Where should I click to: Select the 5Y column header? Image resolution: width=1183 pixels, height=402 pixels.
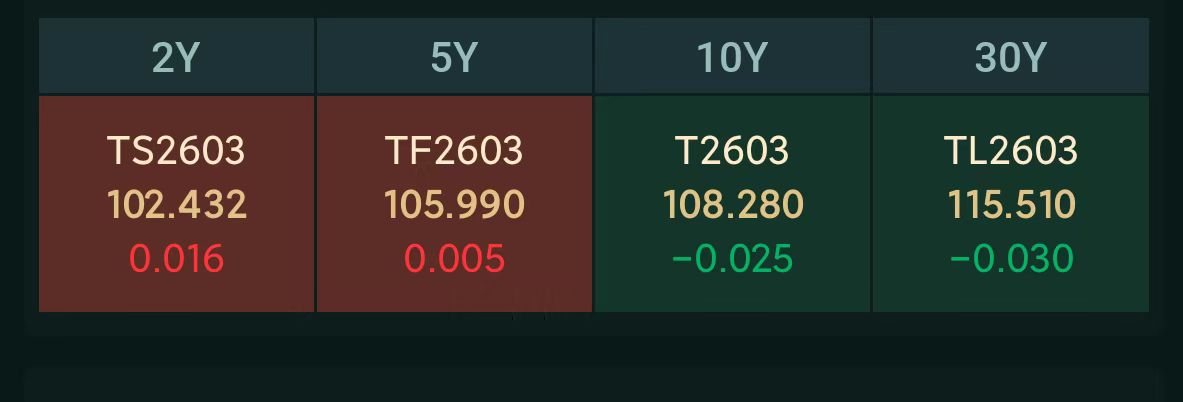[454, 58]
